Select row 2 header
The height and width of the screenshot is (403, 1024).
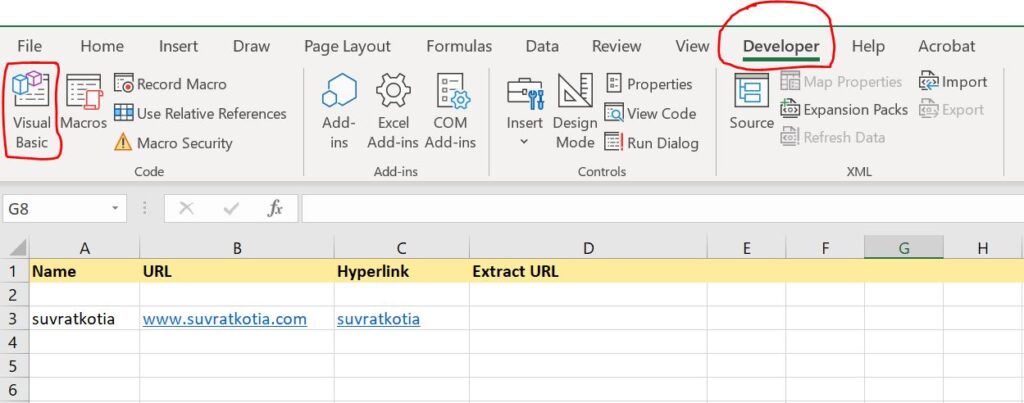pos(14,295)
